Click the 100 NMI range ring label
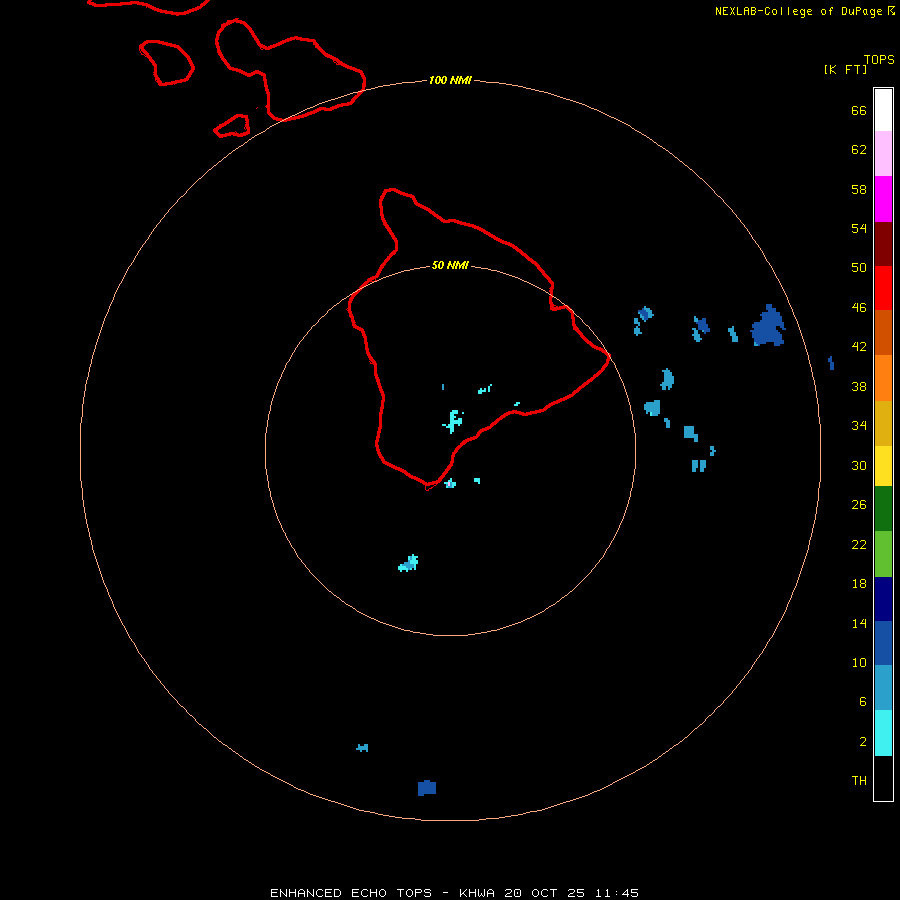 (x=450, y=80)
